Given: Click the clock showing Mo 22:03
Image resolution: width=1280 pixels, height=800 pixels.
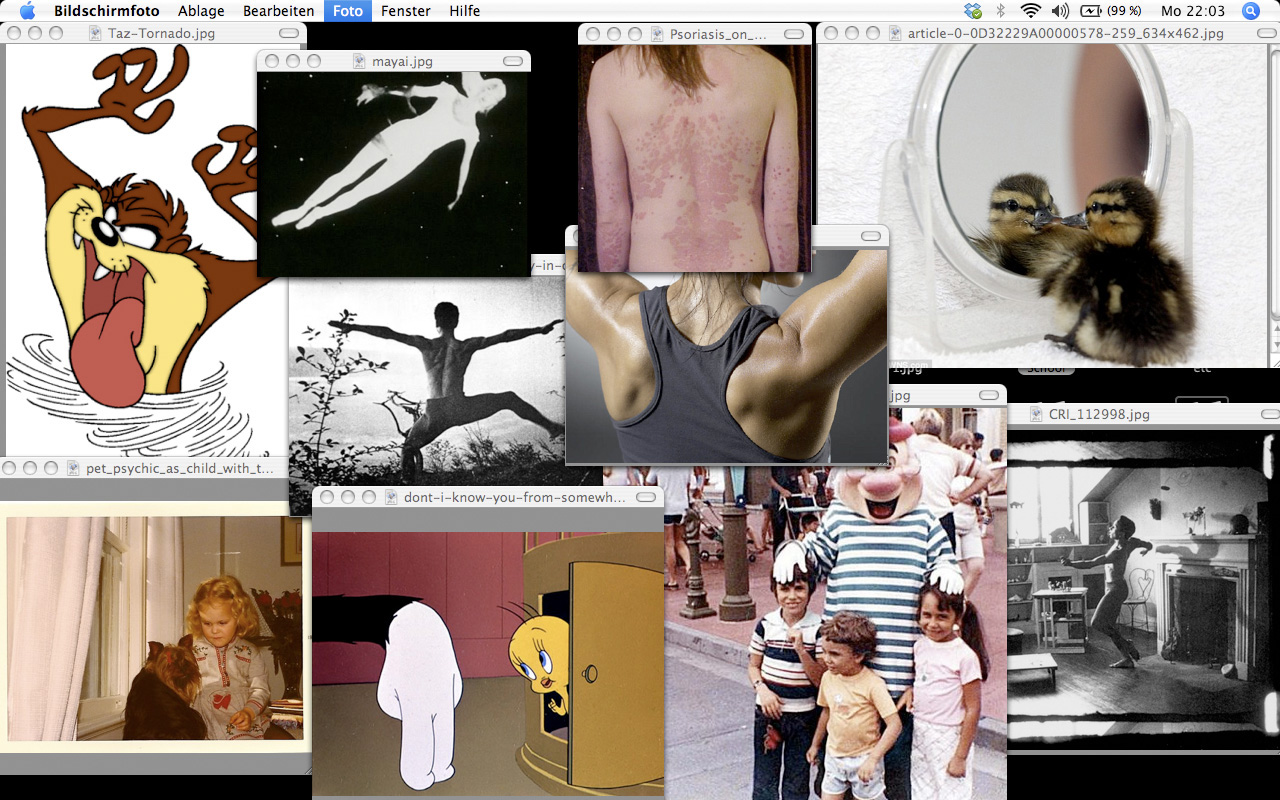Looking at the screenshot, I should [1193, 11].
